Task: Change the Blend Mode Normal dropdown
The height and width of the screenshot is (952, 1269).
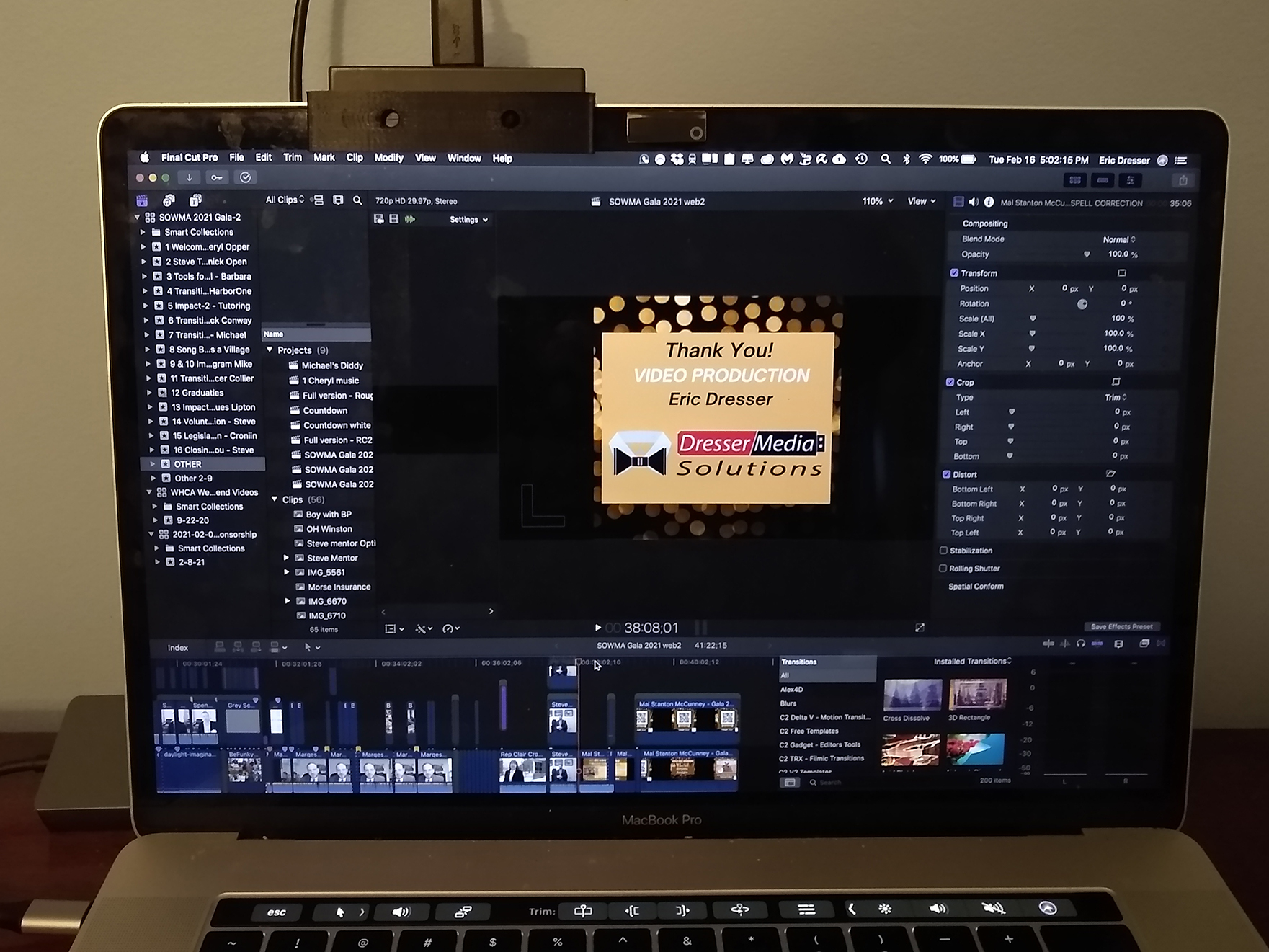Action: pos(1119,239)
